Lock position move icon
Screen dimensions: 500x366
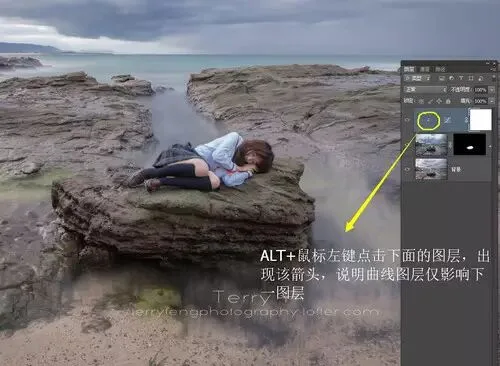(439, 101)
